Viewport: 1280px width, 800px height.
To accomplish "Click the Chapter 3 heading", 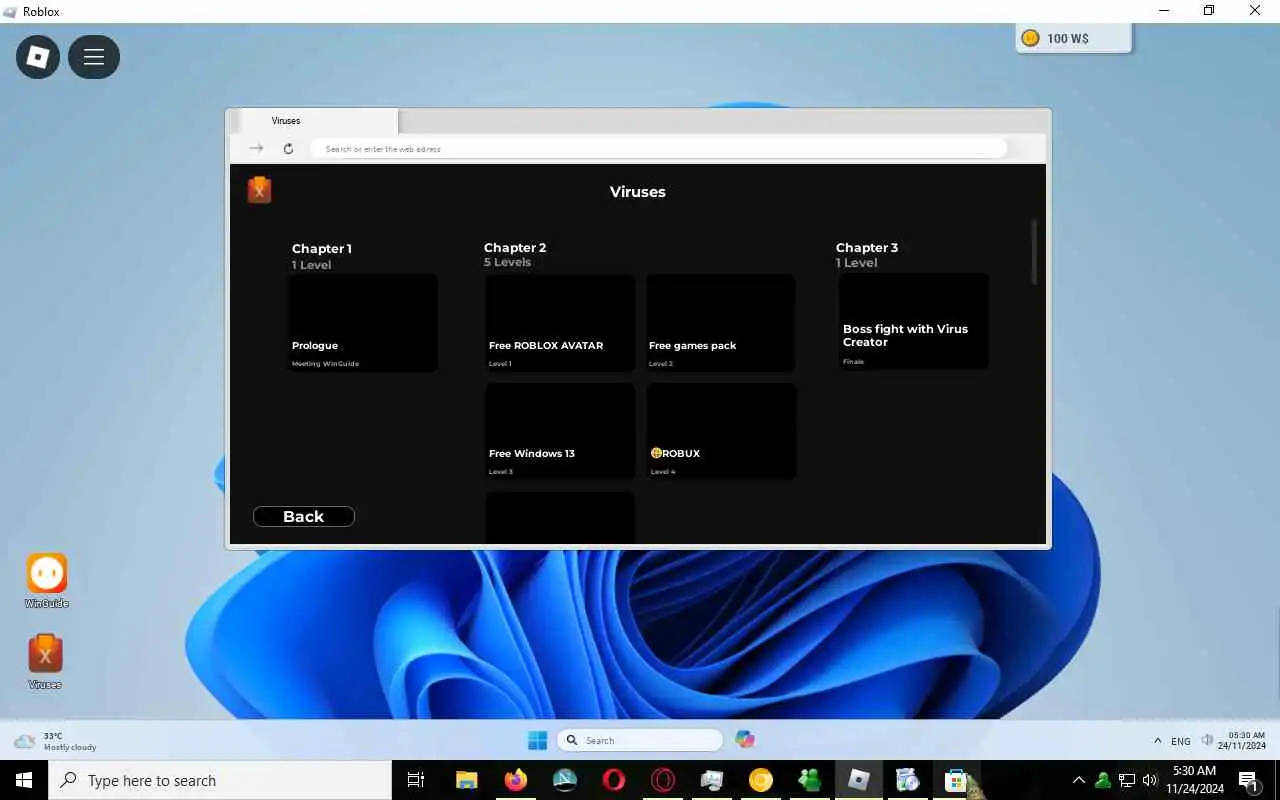I will (x=867, y=248).
